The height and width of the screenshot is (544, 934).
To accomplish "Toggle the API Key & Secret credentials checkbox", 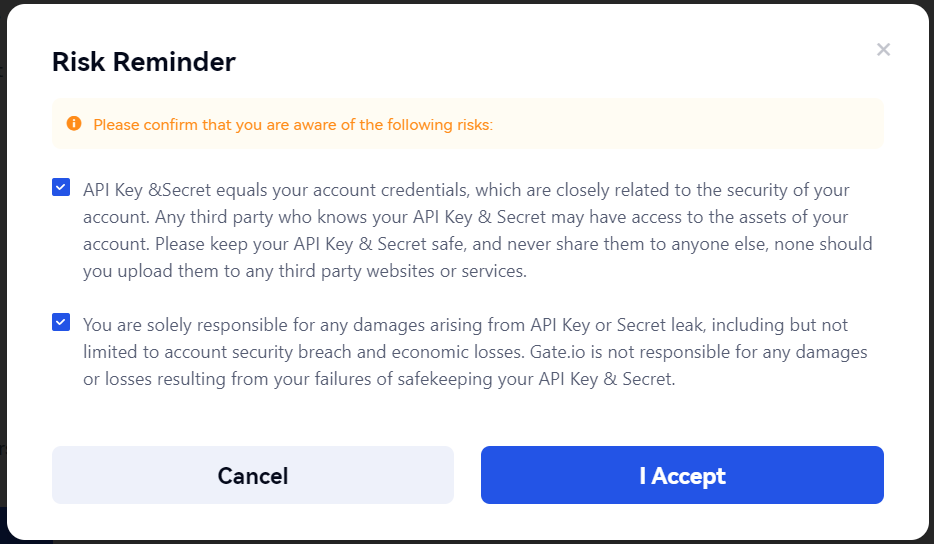I will point(61,187).
